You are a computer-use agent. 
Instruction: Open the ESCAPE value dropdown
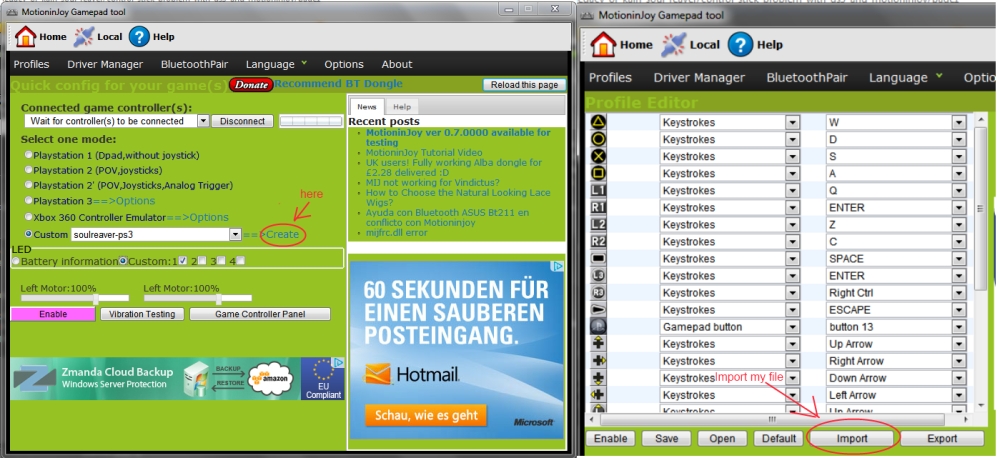tap(959, 309)
